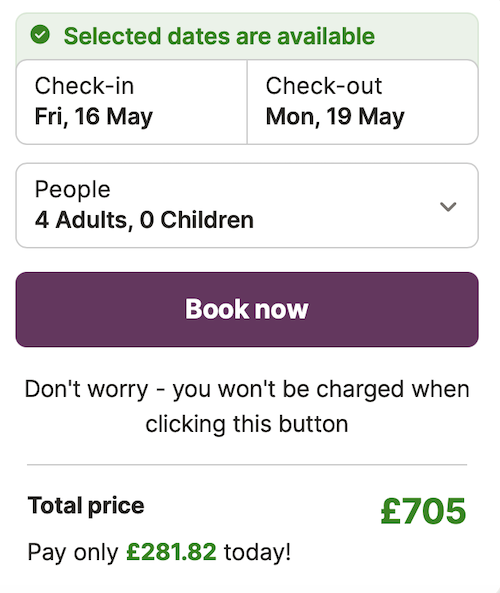Click the 'Total price' label

86,506
